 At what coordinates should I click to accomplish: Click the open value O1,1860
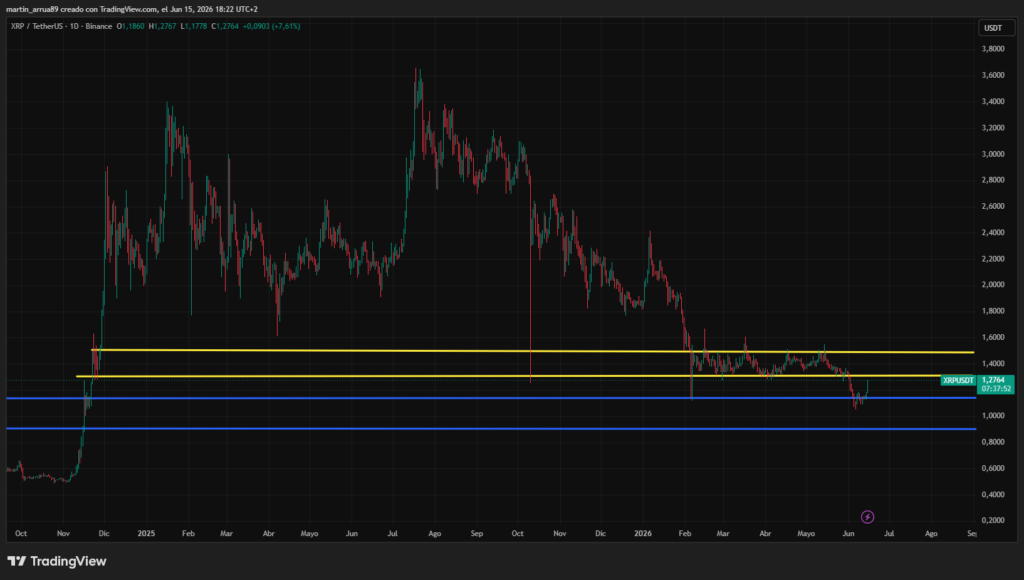pyautogui.click(x=131, y=26)
